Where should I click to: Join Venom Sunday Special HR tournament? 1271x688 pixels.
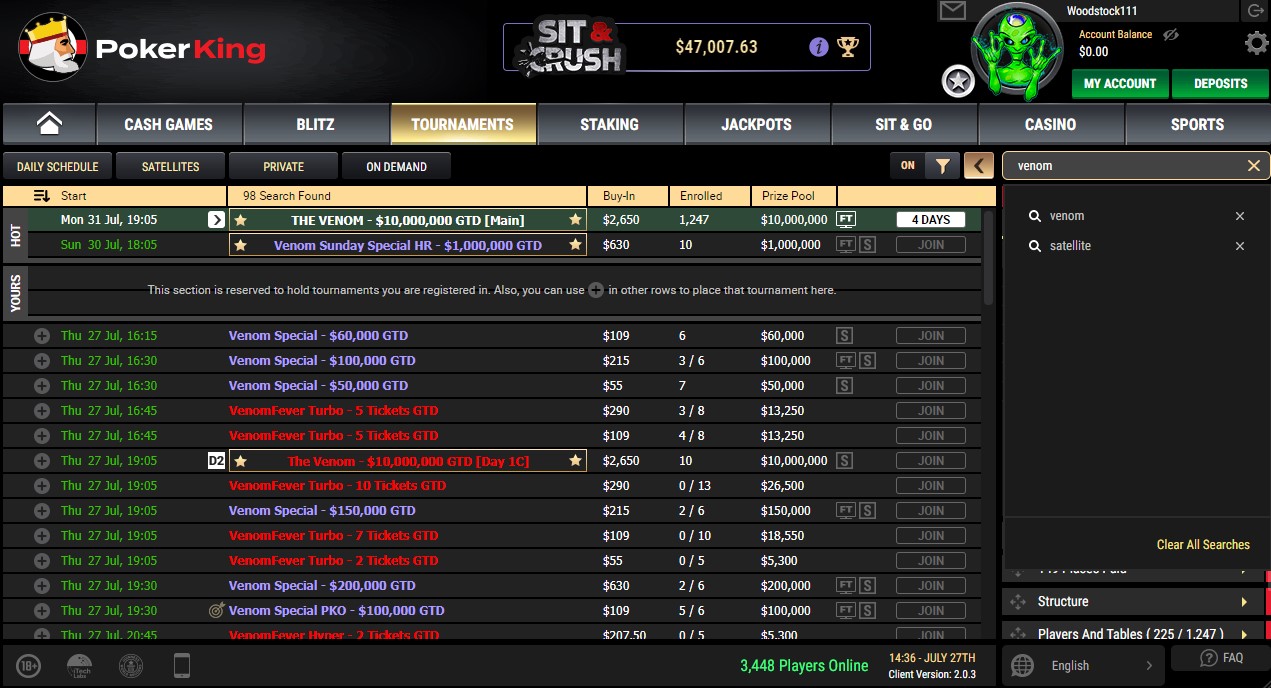tap(931, 245)
